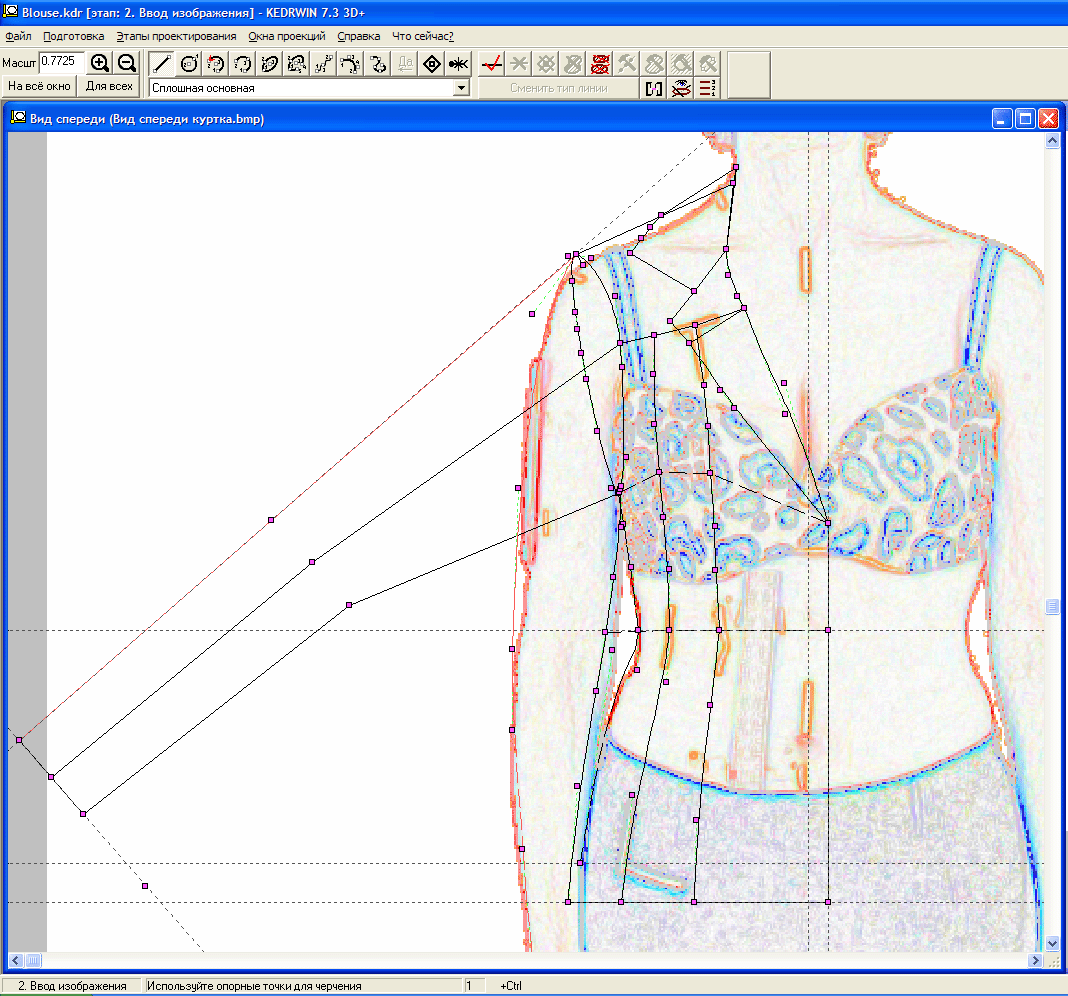Screen dimensions: 1068x996
Task: Click the vertical scrollbar thumb
Action: 1052,607
